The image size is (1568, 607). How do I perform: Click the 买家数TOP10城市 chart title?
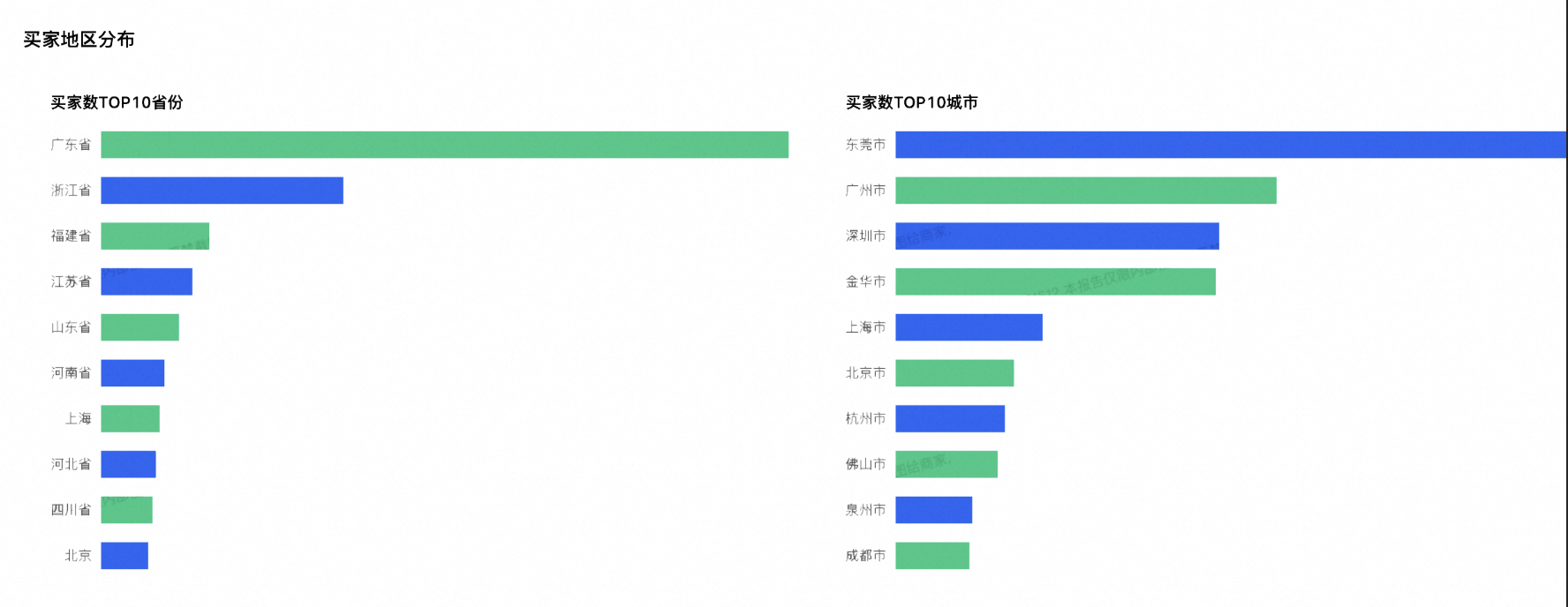point(911,102)
